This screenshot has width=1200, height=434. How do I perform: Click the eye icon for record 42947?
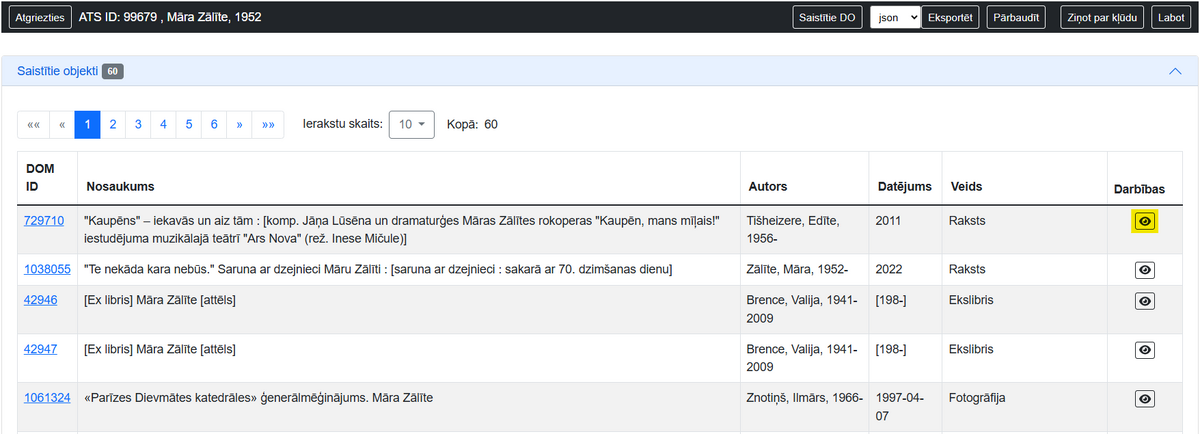coord(1146,350)
